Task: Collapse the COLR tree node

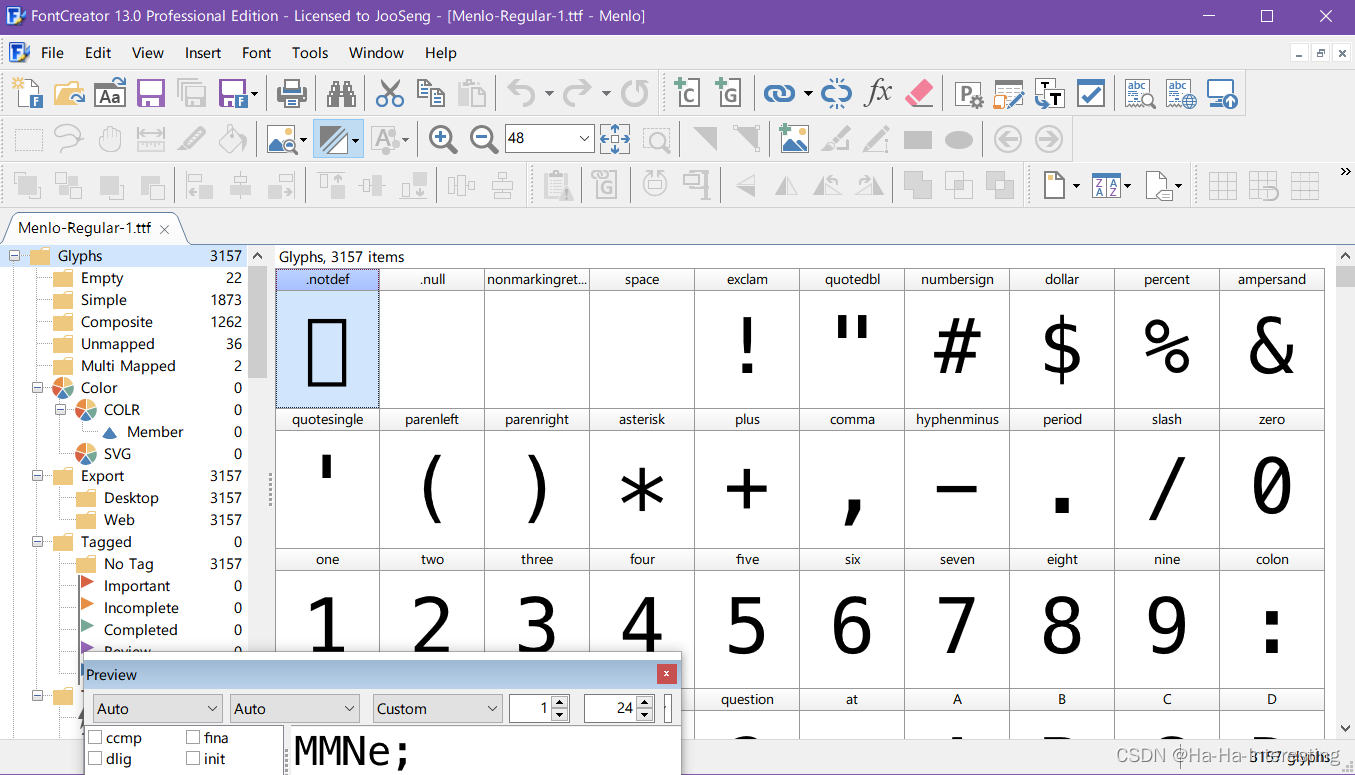Action: [x=61, y=410]
